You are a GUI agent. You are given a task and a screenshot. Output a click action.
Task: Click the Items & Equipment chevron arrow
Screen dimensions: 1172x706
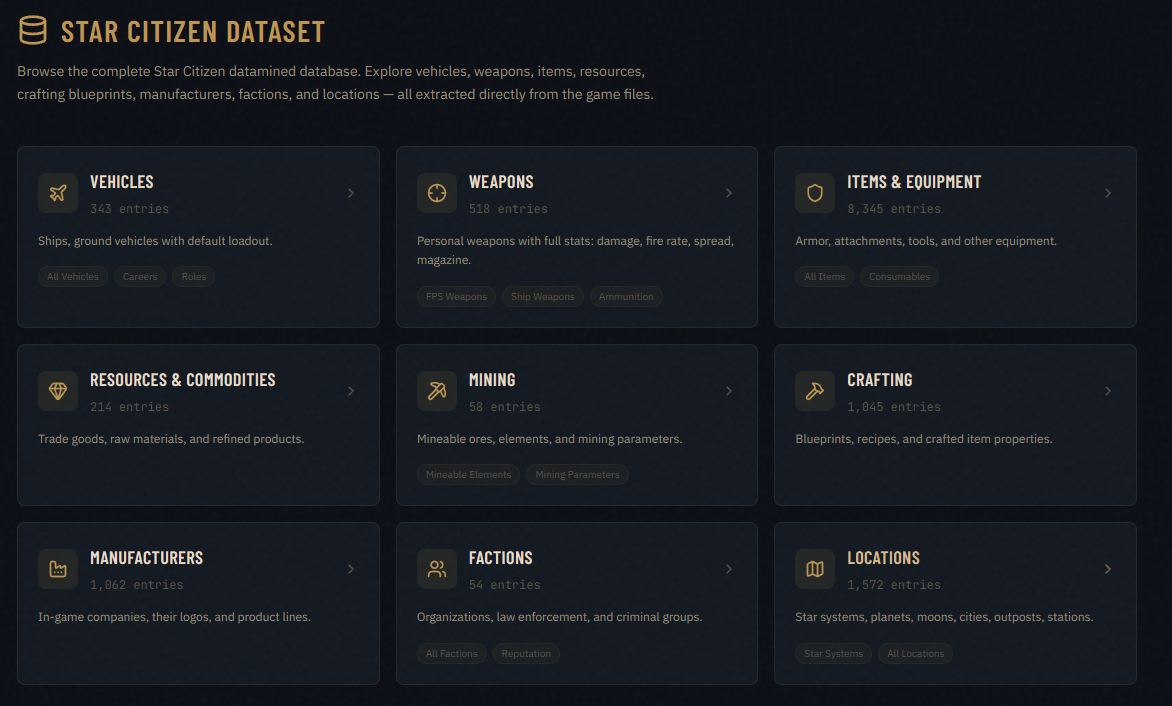point(1108,193)
